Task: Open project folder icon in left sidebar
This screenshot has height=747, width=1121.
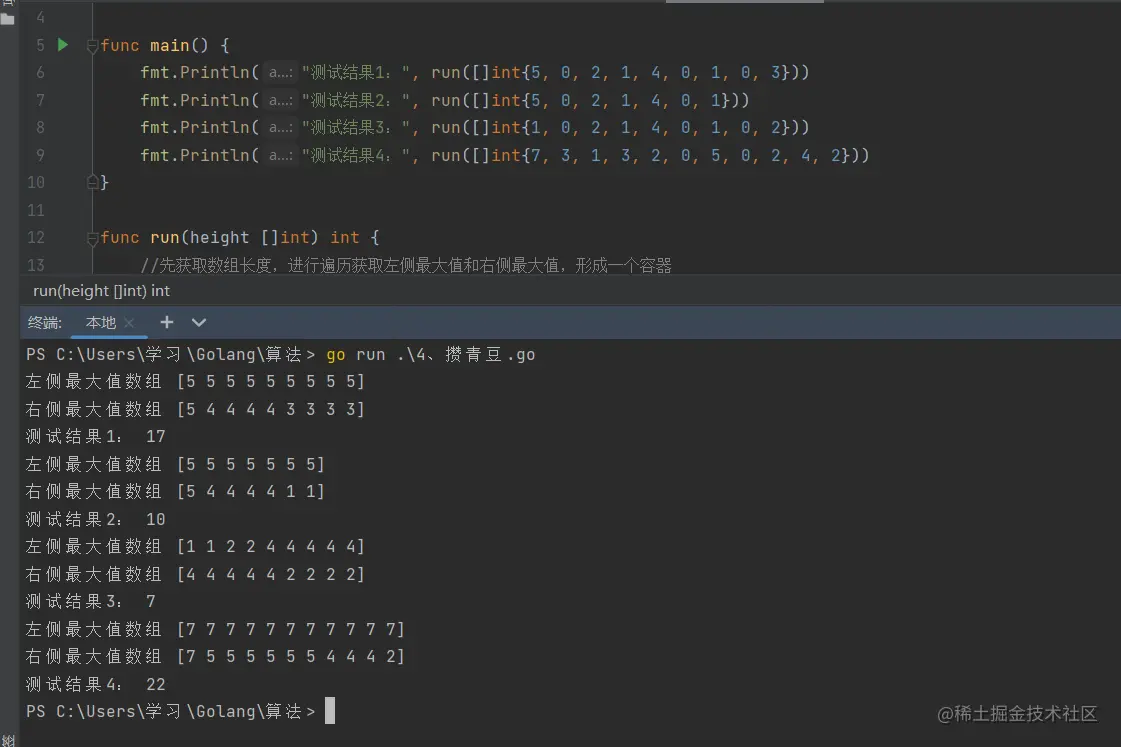Action: coord(8,19)
